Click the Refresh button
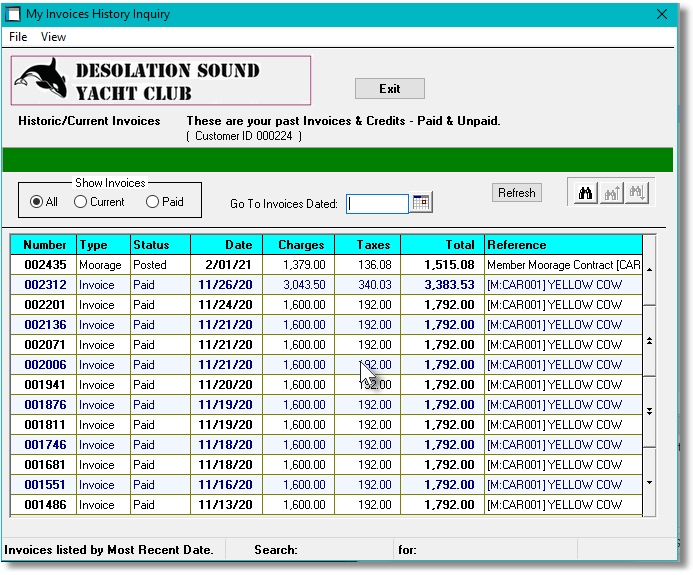The image size is (693, 575). pyautogui.click(x=517, y=193)
